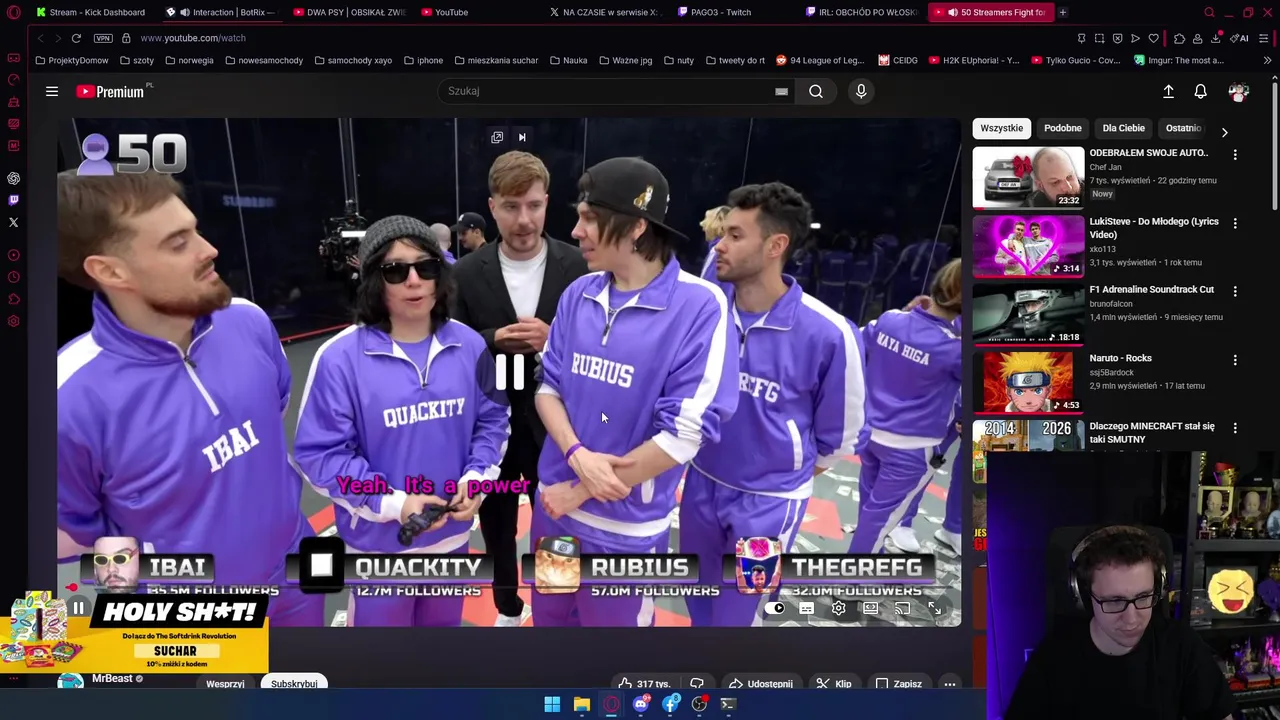
Task: Pause the video using the bottom-left control
Action: click(78, 608)
